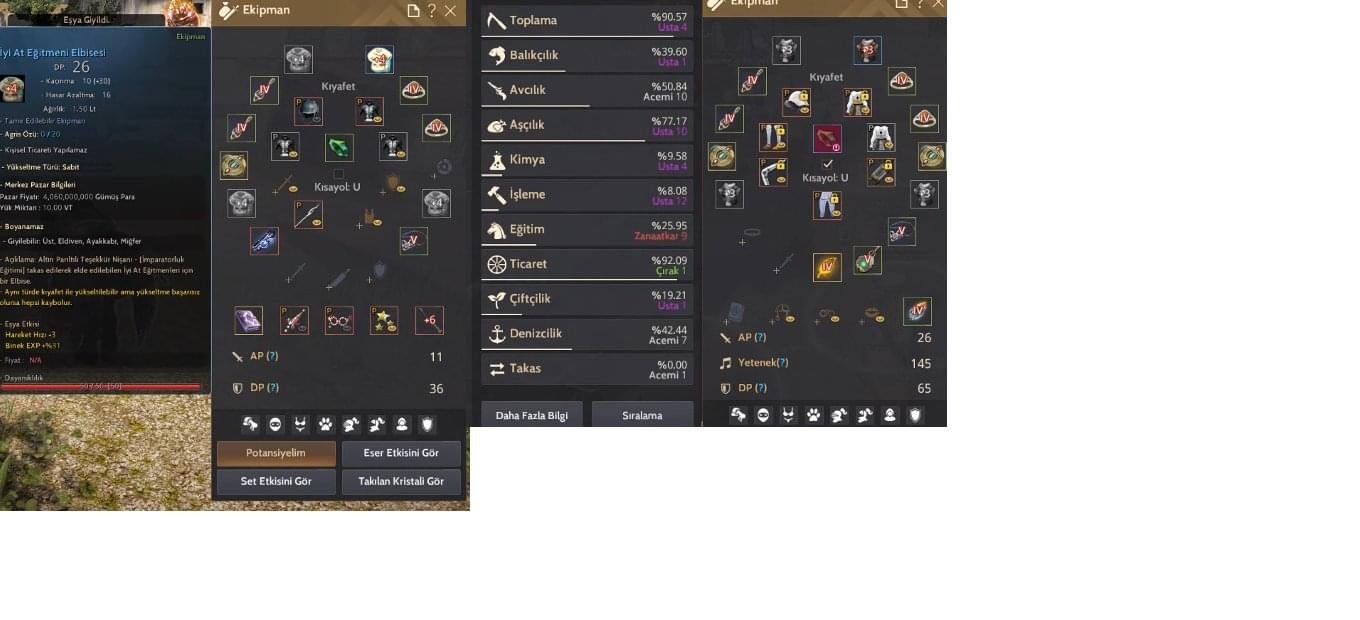Click the glowing IV feather slot

pyautogui.click(x=827, y=267)
